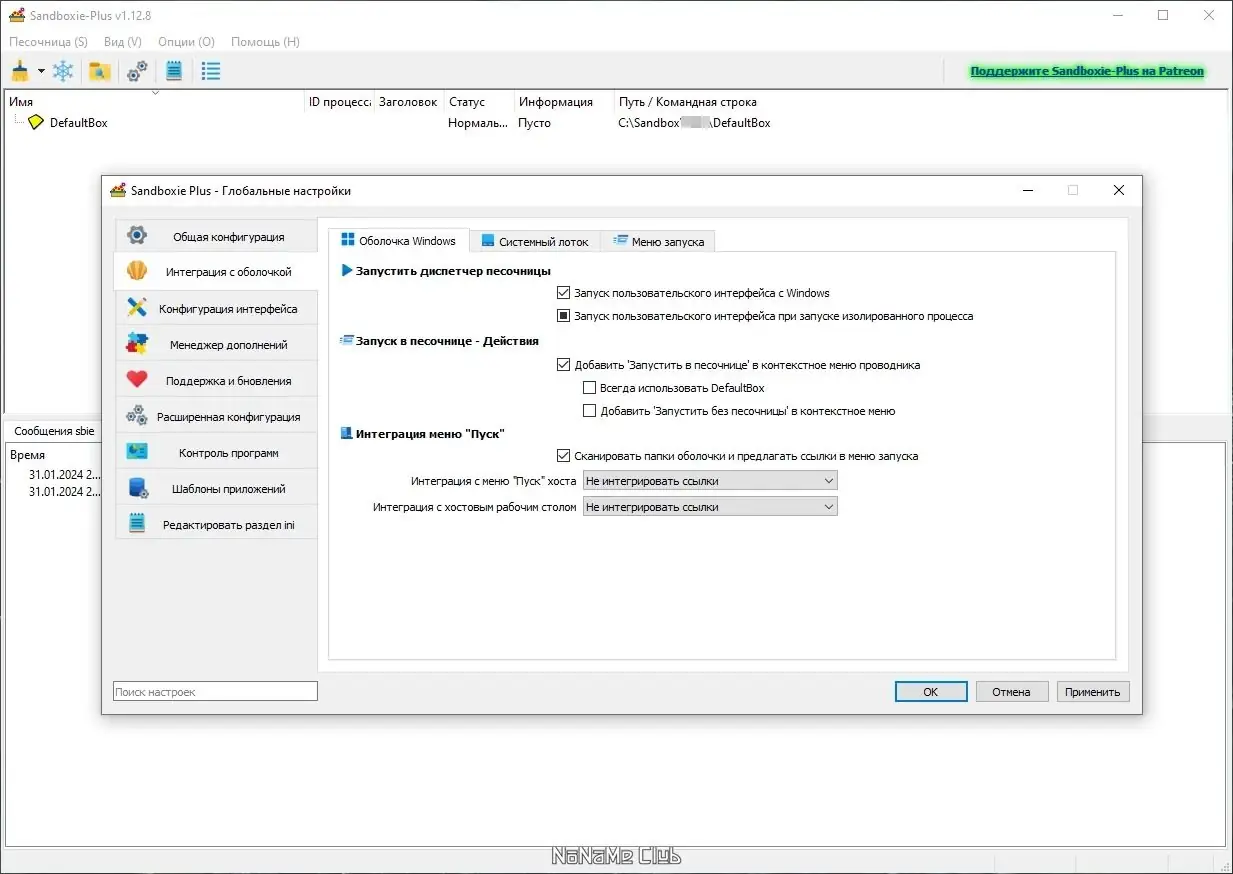Open Интеграция с меню "Пуск" хоста dropdown

[710, 481]
